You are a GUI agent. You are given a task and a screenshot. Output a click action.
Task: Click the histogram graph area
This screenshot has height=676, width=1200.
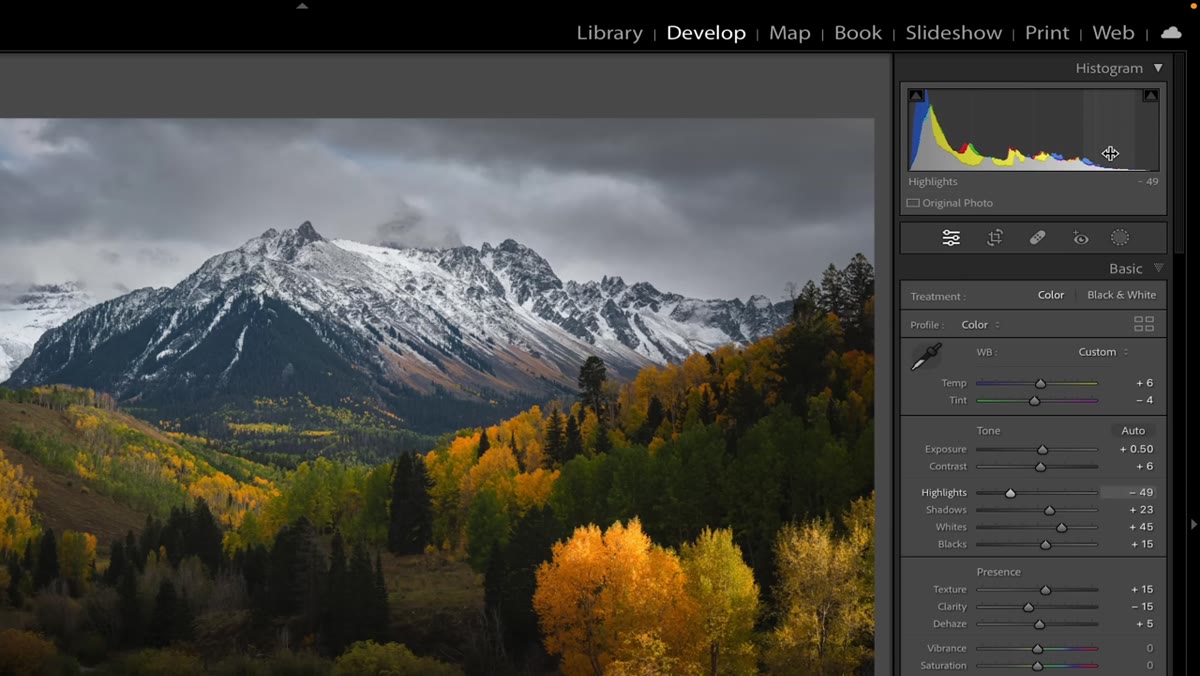[1033, 130]
